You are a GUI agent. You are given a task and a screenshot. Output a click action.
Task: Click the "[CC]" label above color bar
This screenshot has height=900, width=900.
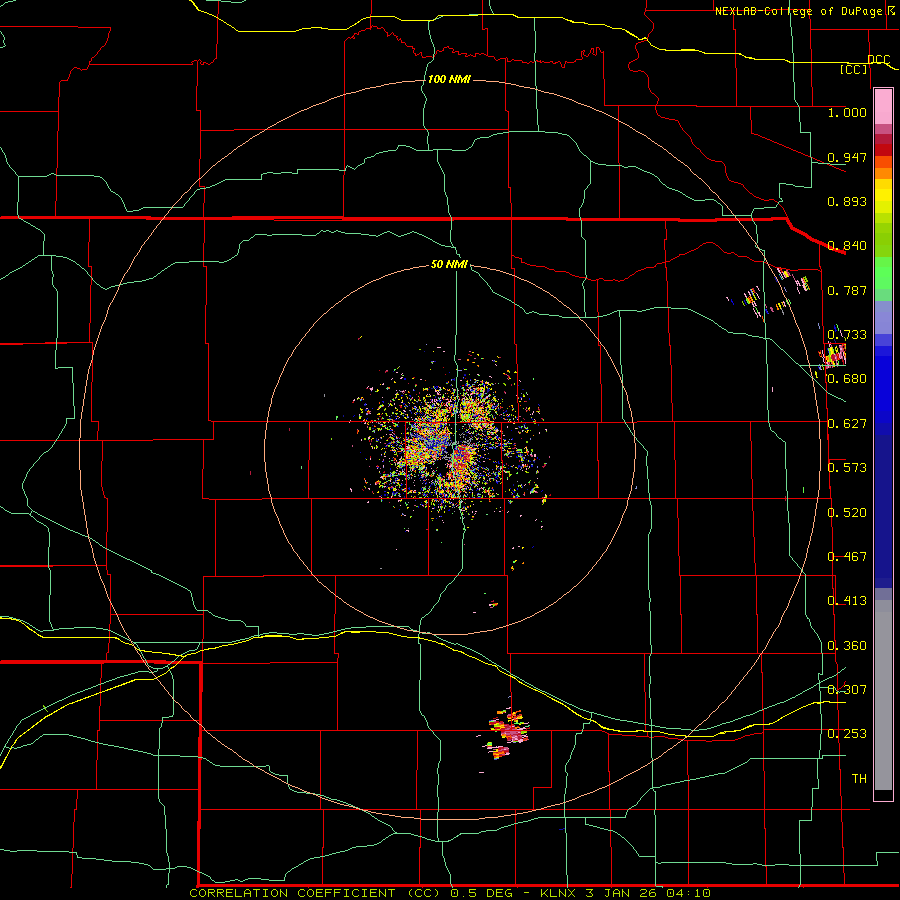[x=854, y=69]
